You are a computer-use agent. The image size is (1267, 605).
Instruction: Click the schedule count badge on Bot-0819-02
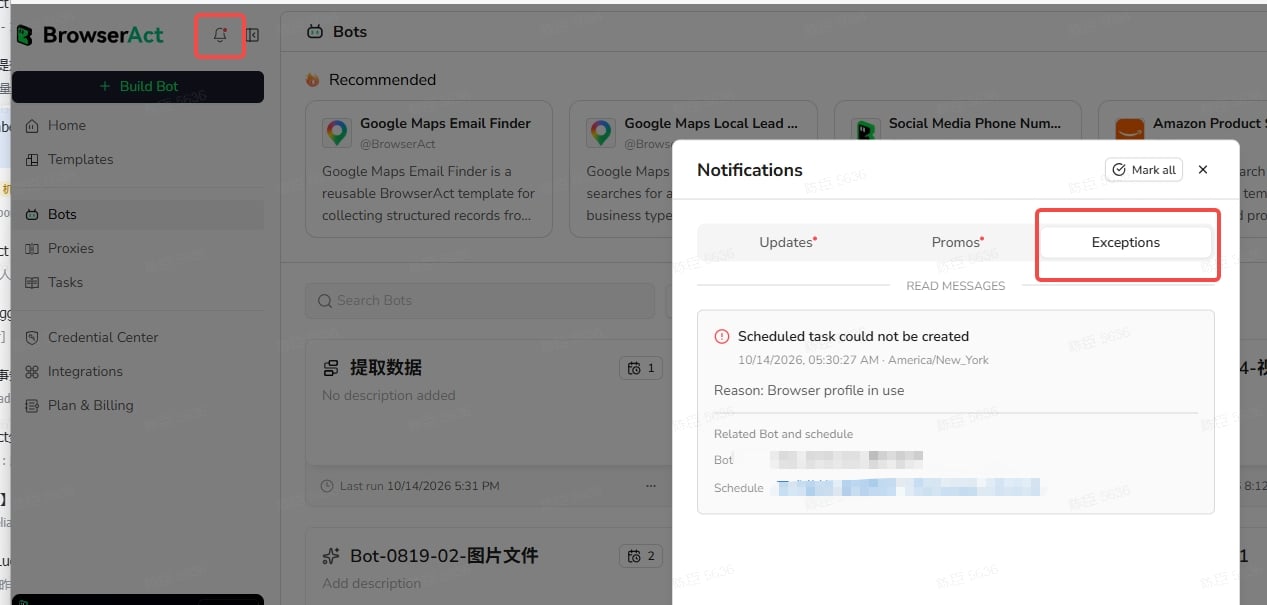pos(641,556)
